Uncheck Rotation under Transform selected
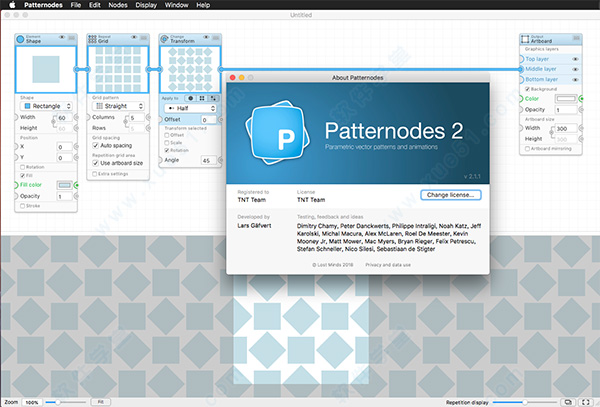The image size is (600, 407). pyautogui.click(x=167, y=150)
